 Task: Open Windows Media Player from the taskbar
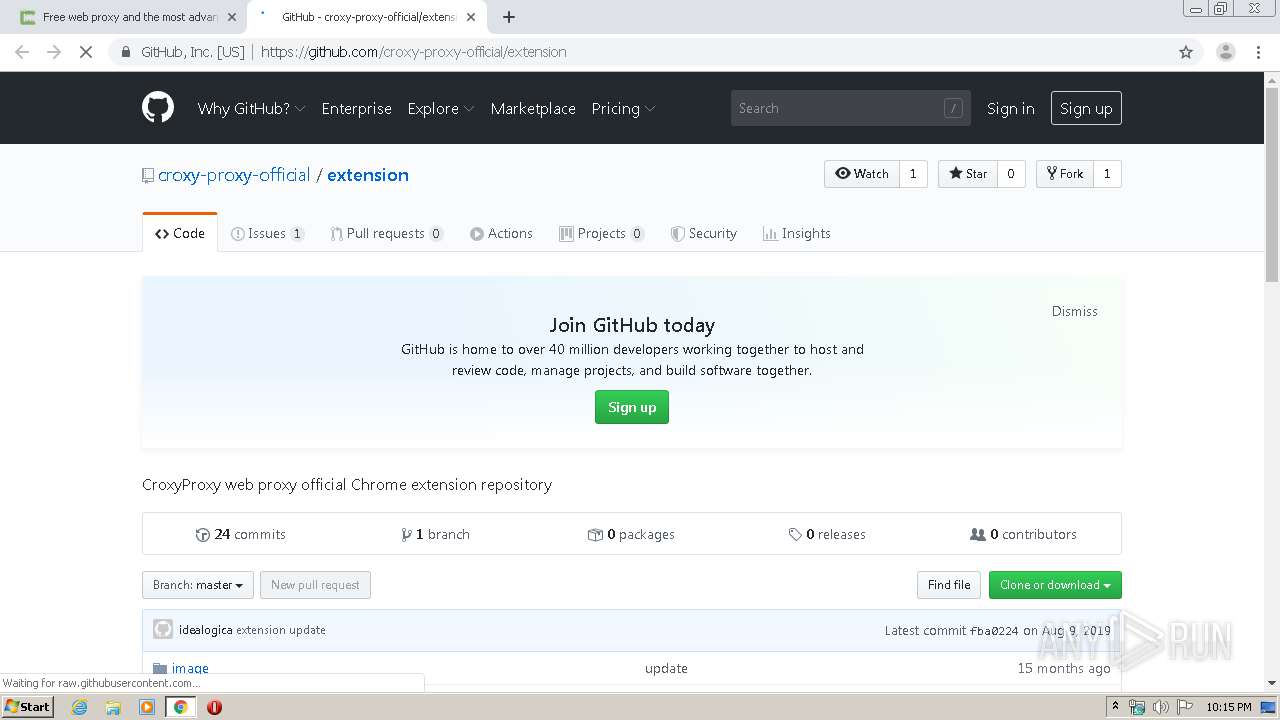point(147,707)
